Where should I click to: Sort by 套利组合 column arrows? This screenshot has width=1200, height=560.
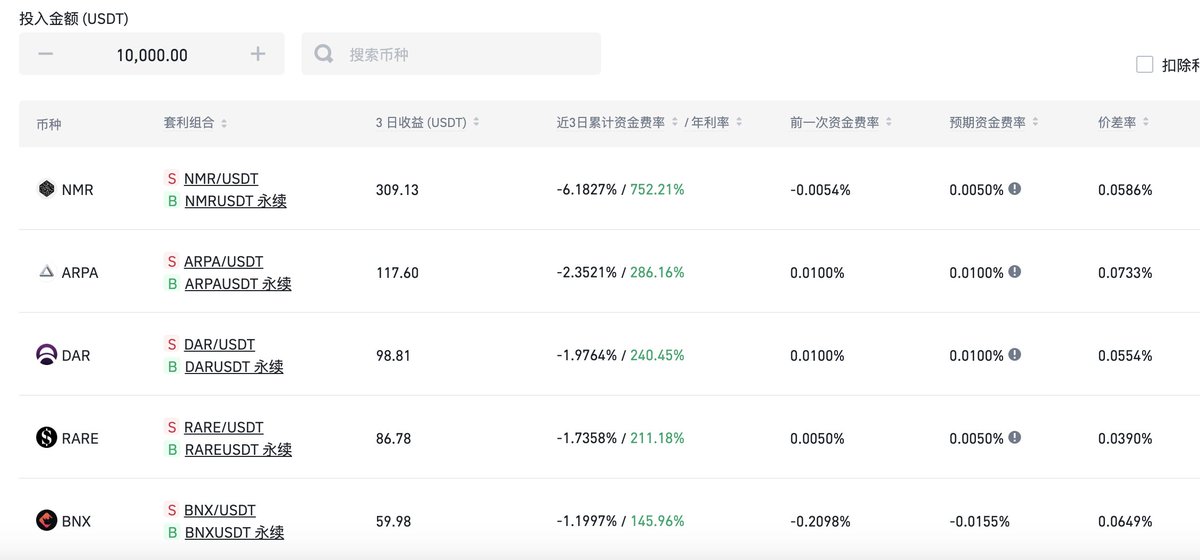click(x=224, y=123)
